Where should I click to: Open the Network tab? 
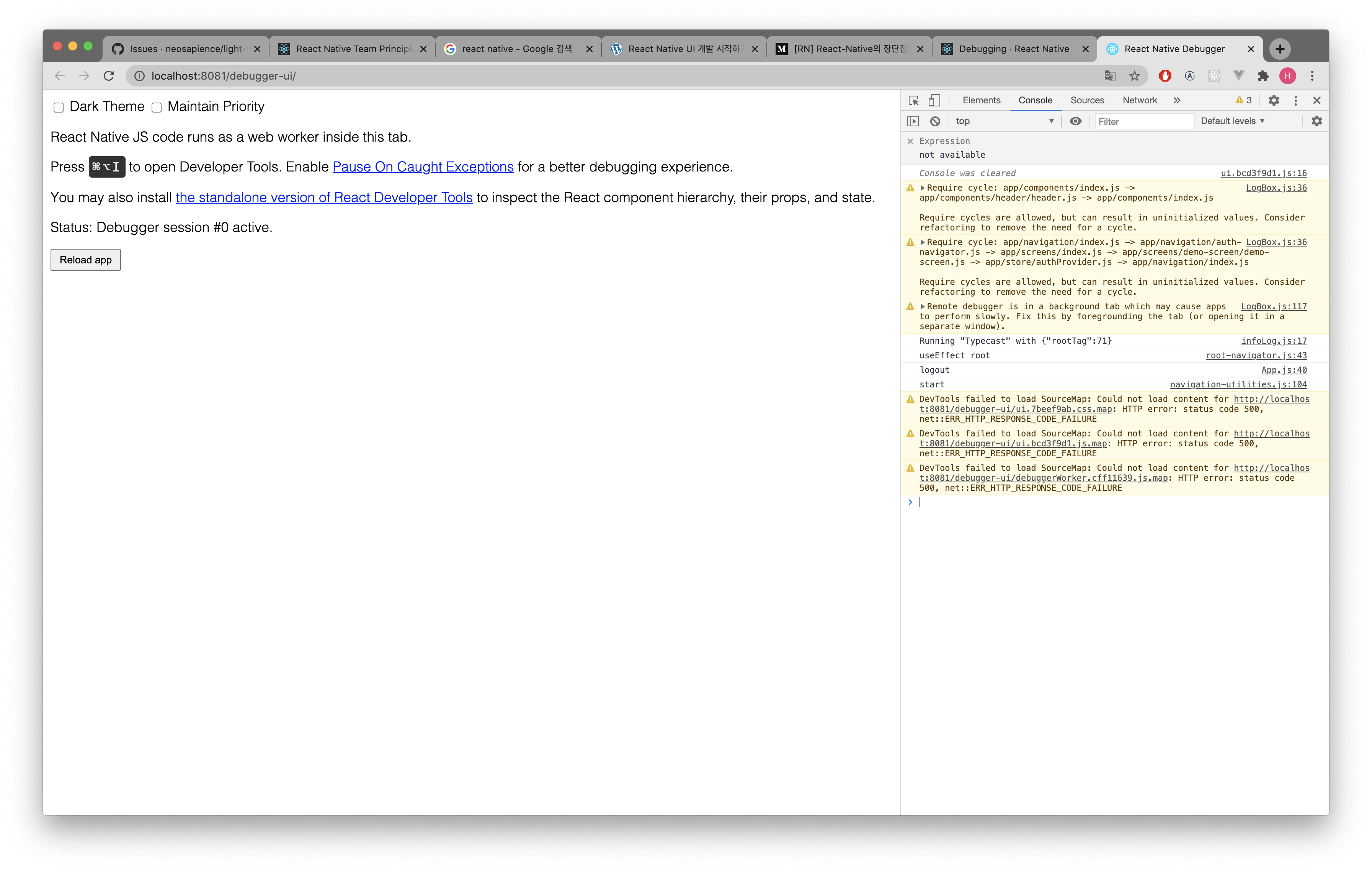click(x=1140, y=100)
